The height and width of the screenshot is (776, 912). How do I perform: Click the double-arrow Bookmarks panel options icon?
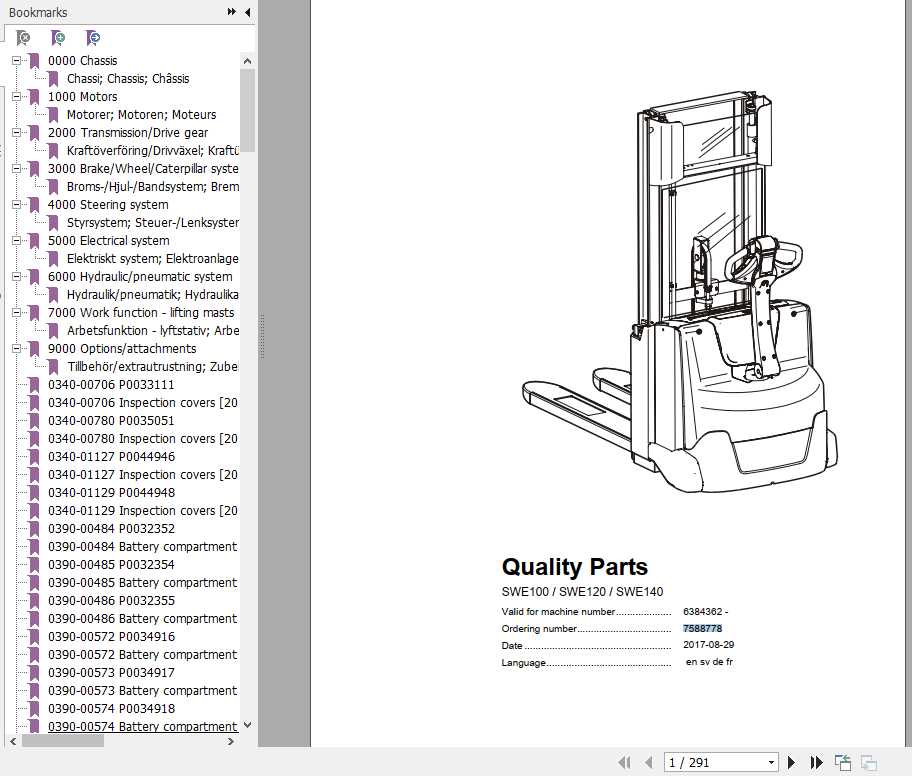point(232,12)
